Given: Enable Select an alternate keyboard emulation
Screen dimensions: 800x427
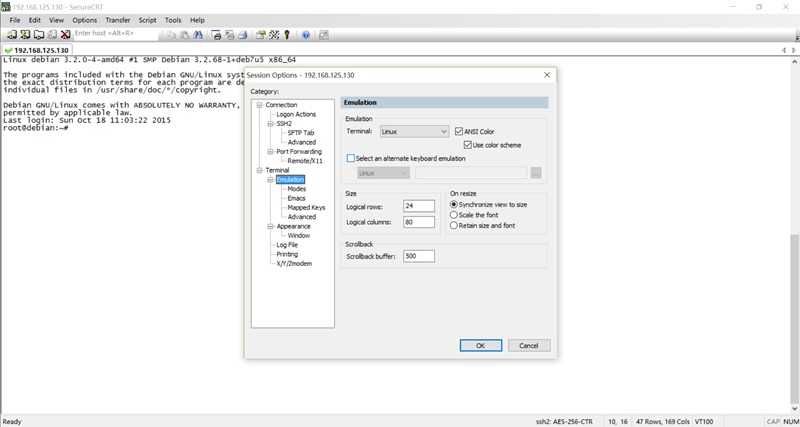Looking at the screenshot, I should 351,159.
